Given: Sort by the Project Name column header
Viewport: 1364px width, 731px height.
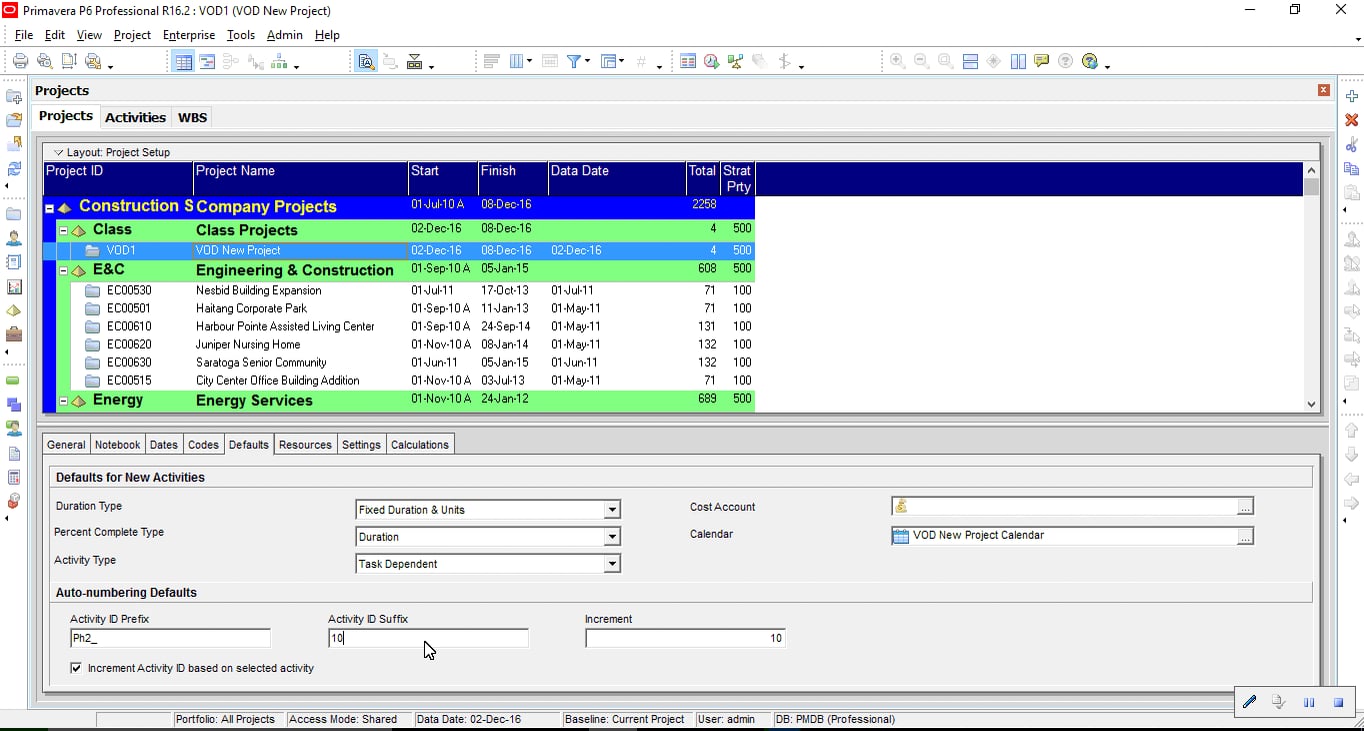Looking at the screenshot, I should point(301,179).
